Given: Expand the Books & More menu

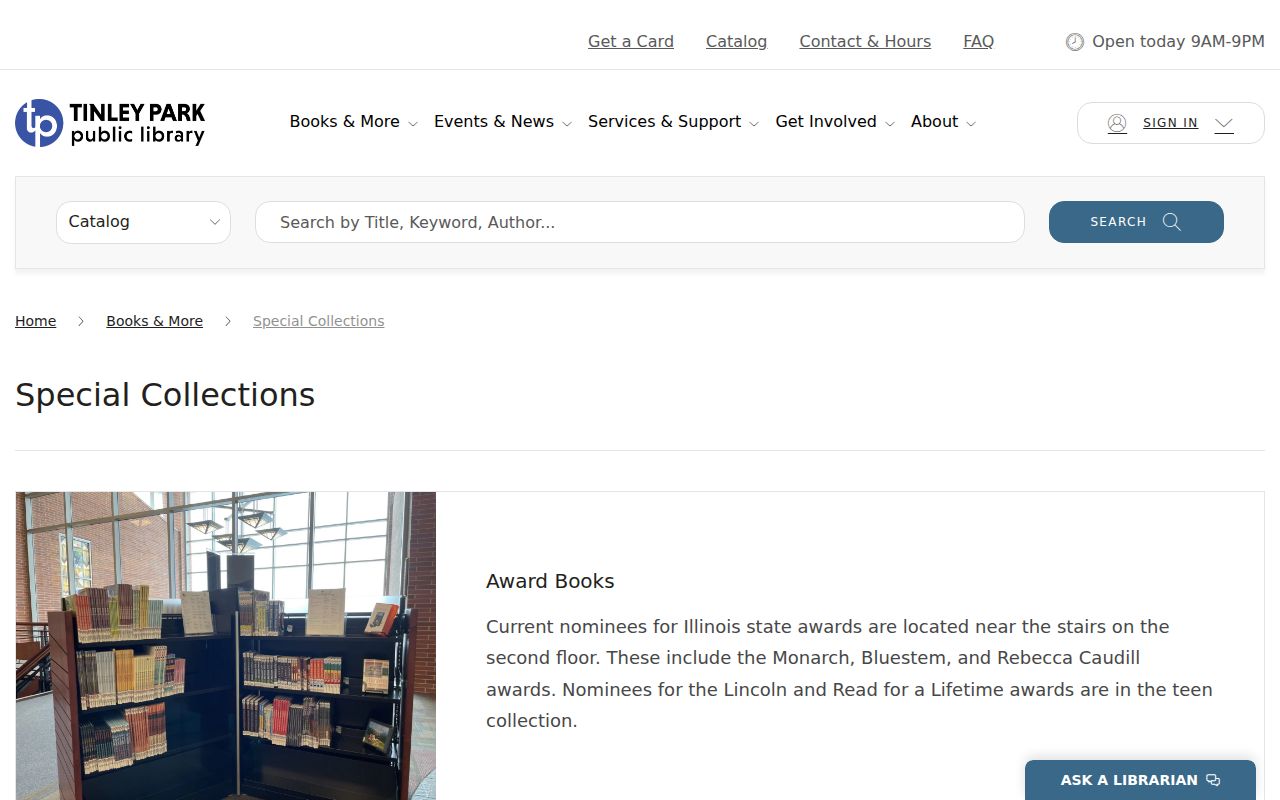Looking at the screenshot, I should tap(354, 122).
